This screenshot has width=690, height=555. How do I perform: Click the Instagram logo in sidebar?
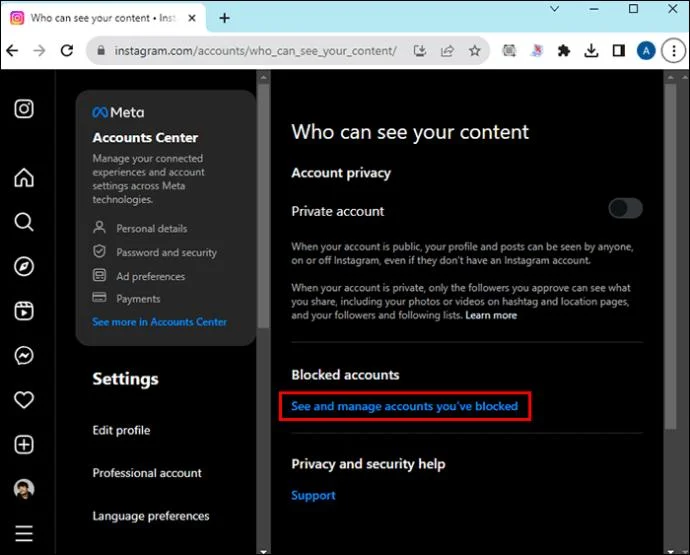pos(24,109)
